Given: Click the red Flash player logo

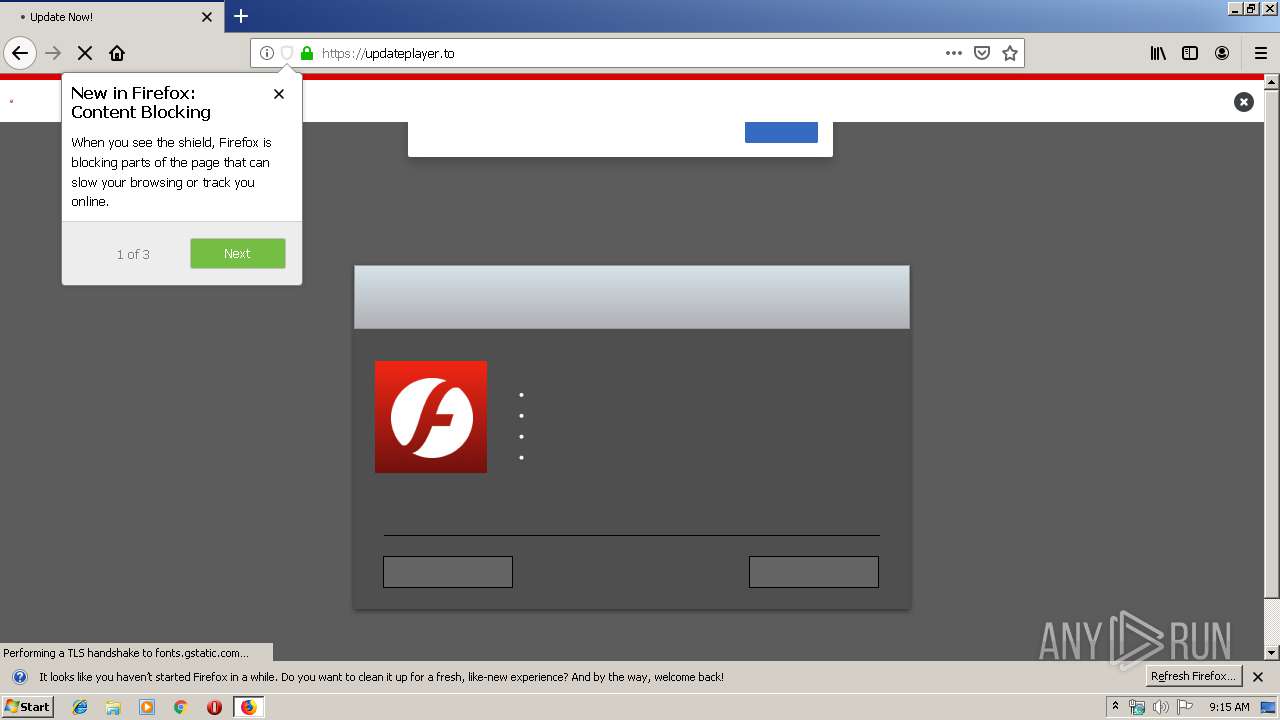Looking at the screenshot, I should pos(431,417).
